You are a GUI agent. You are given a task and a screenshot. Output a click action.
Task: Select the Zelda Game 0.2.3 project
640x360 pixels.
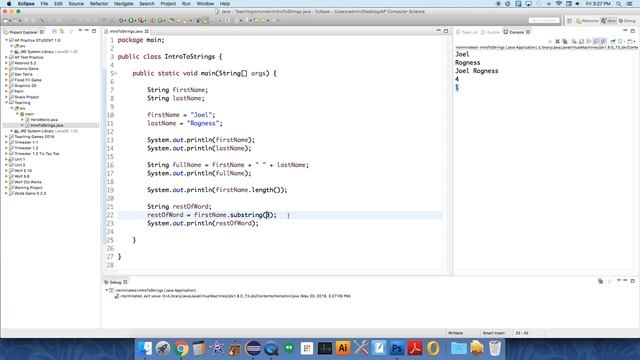click(30, 193)
